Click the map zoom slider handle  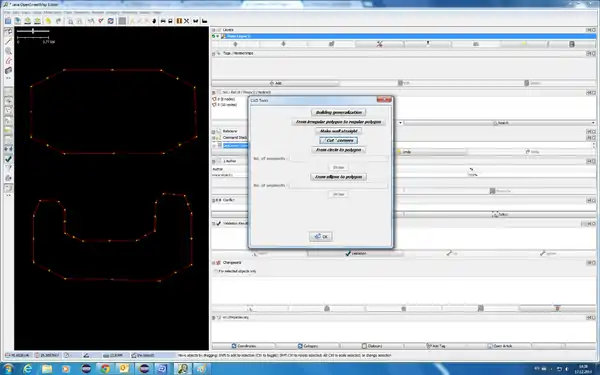tap(33, 31)
